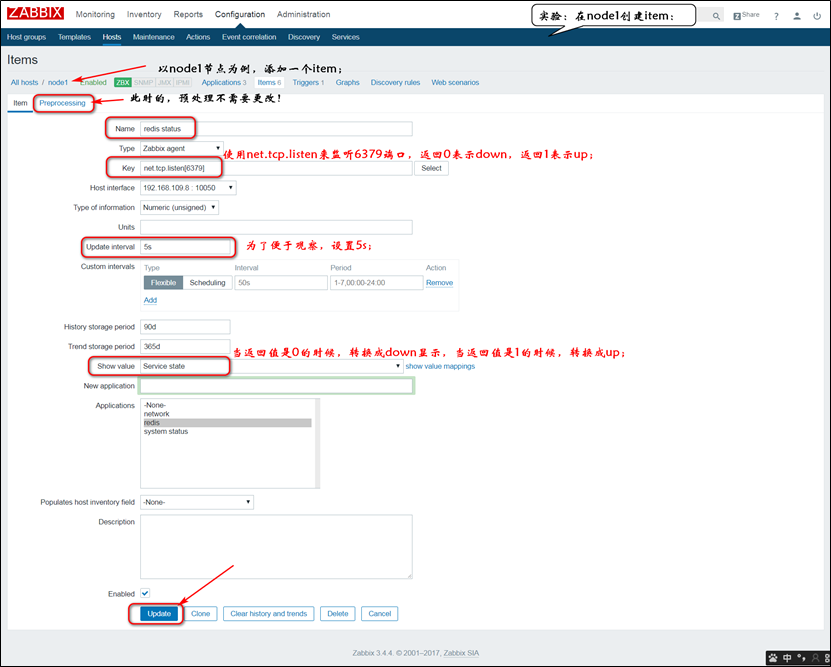Open the Type dropdown (Zabbix agent)
Viewport: 831px width, 667px height.
(x=181, y=148)
